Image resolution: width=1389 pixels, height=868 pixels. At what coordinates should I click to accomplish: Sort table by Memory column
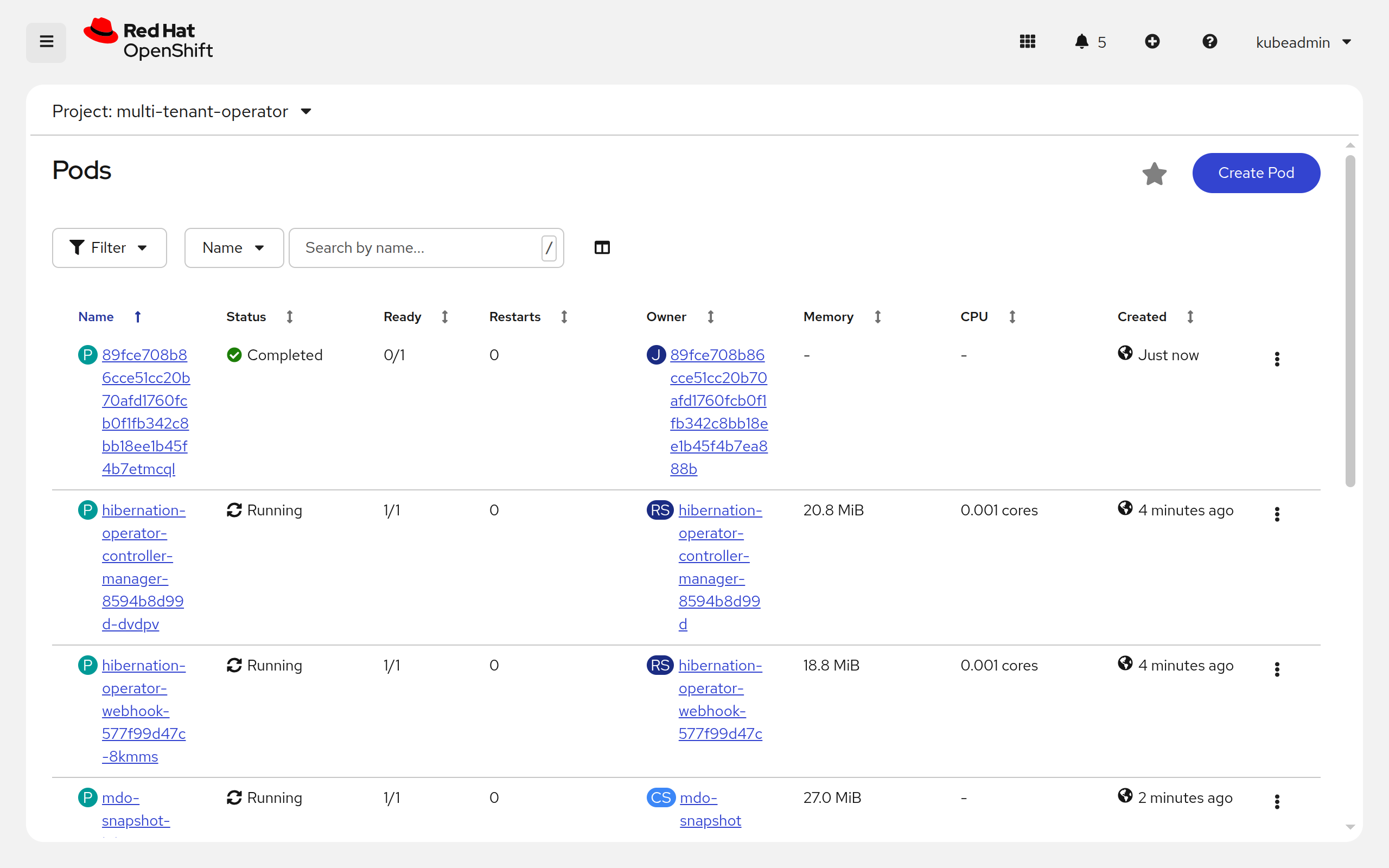click(x=877, y=317)
